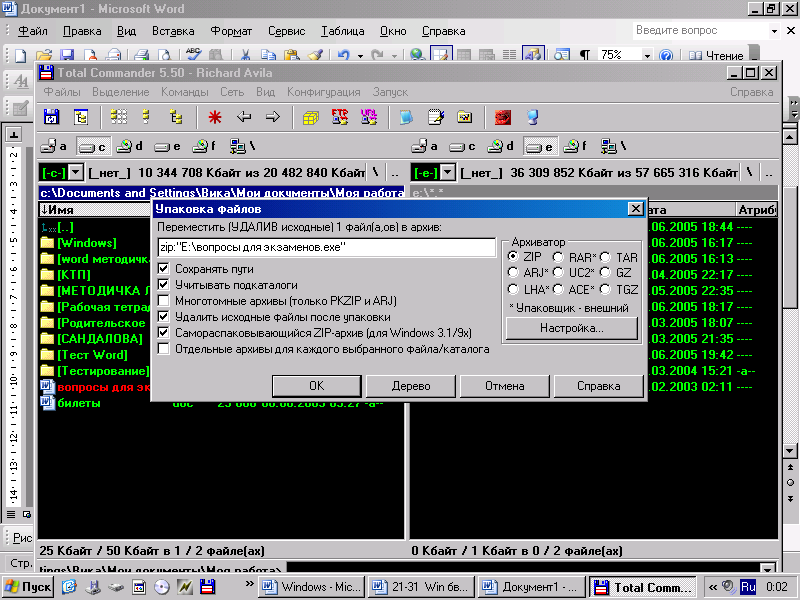Screen dimensions: 800x600
Task: Expand Word's Undo history dropdown arrow
Action: click(x=360, y=55)
